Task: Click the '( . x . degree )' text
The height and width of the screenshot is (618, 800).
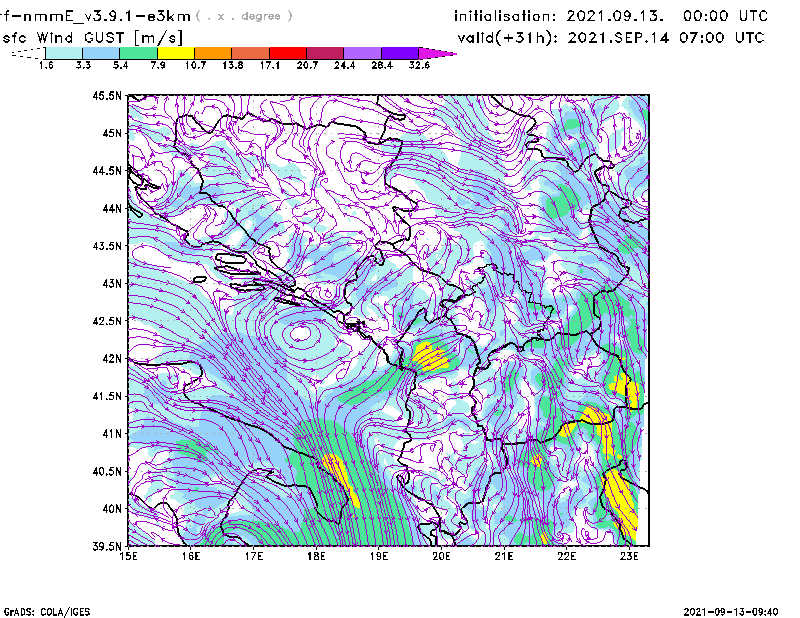Action: coord(244,16)
